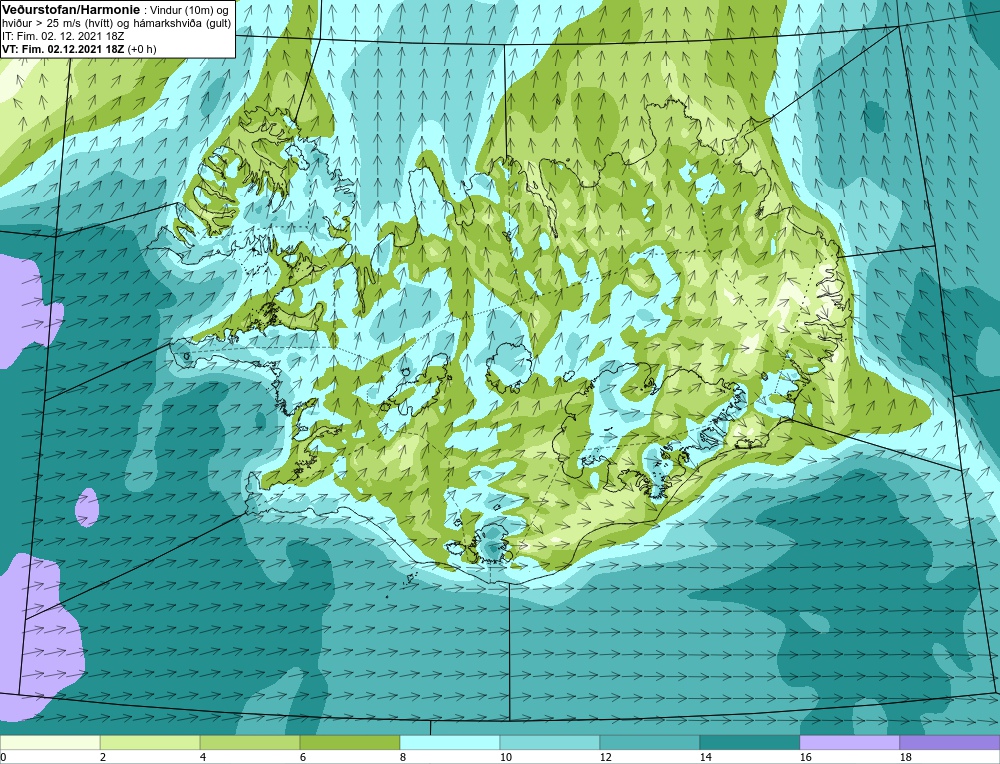The width and height of the screenshot is (1000, 764).
Task: Click the 'hviður > 25 m/s (hvítt)' legend text
Action: click(x=59, y=24)
